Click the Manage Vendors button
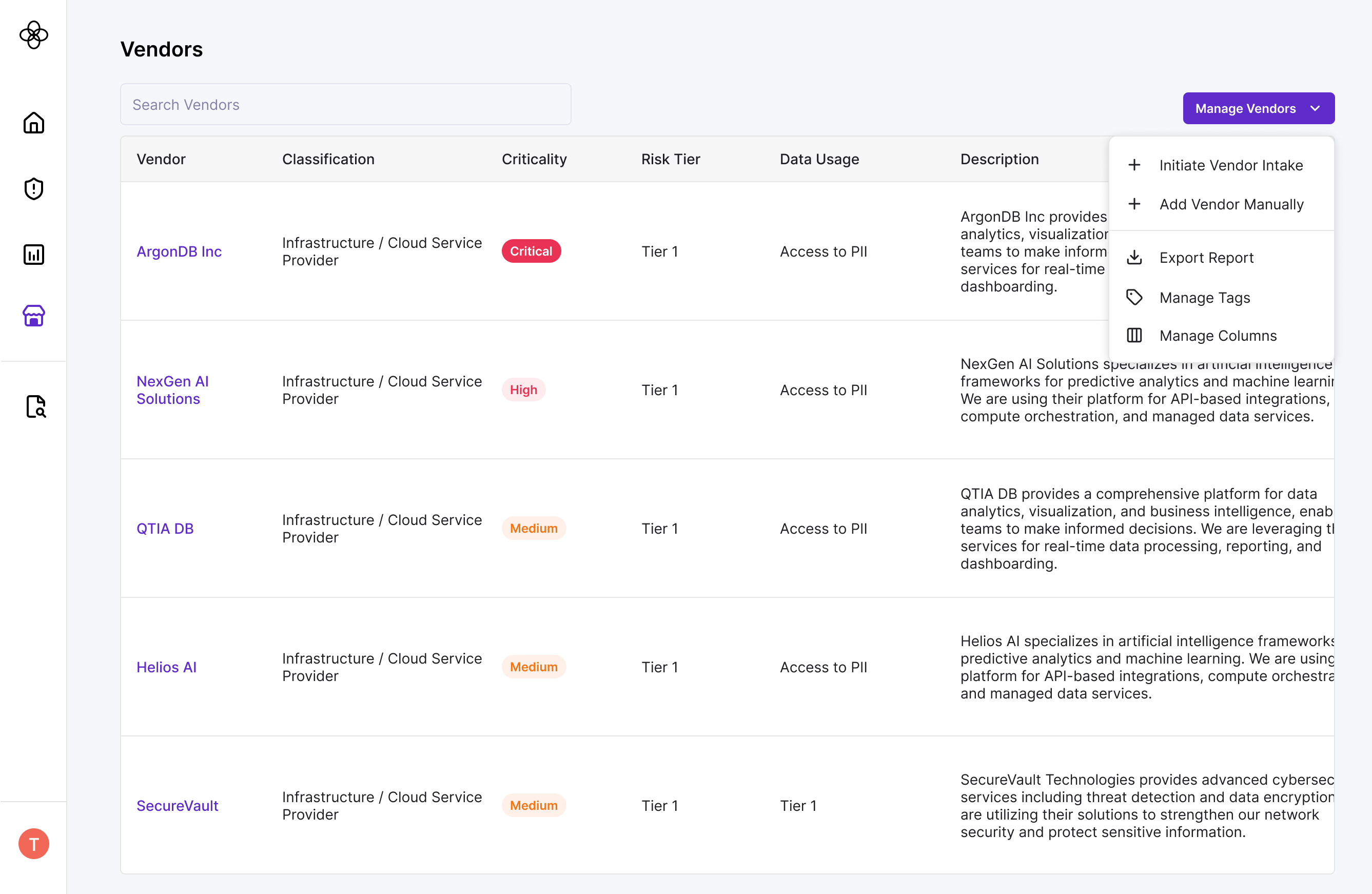 [1245, 108]
